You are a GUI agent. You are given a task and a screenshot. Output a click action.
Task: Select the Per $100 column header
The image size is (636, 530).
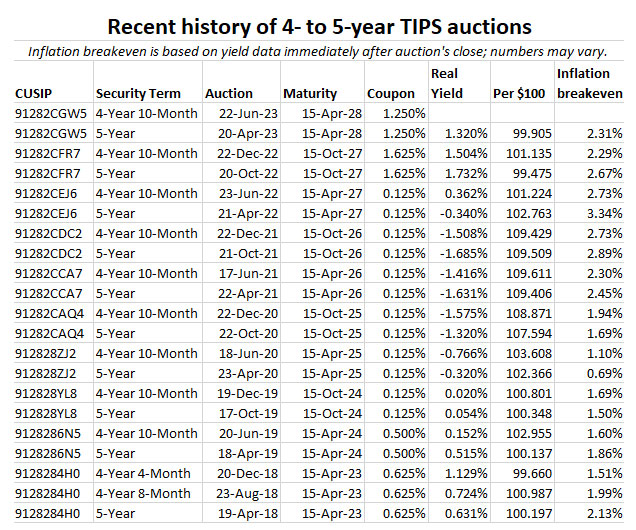click(x=518, y=93)
